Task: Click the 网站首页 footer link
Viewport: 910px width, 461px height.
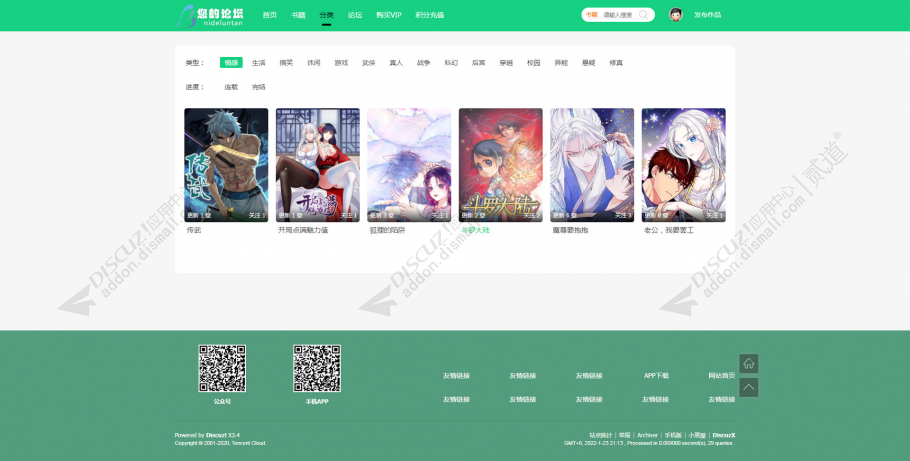Action: [721, 376]
